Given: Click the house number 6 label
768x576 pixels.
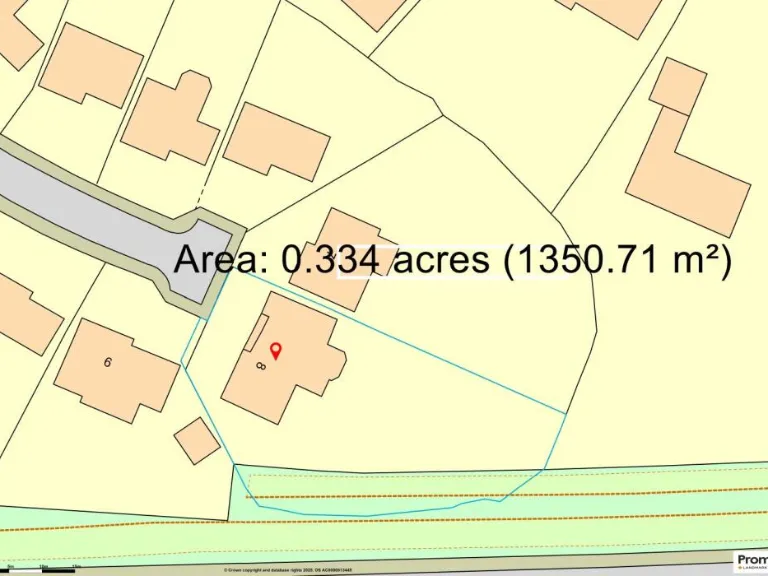Looking at the screenshot, I should tap(107, 362).
